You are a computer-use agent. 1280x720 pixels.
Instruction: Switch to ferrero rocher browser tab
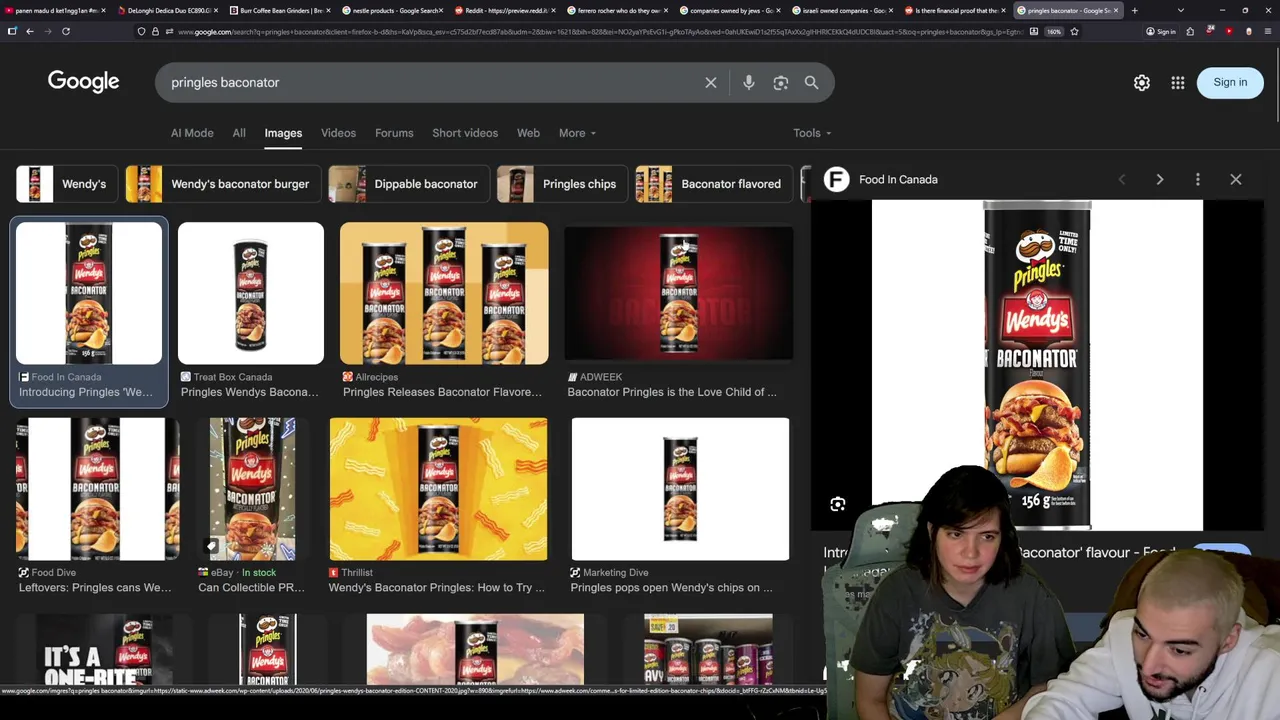point(619,10)
